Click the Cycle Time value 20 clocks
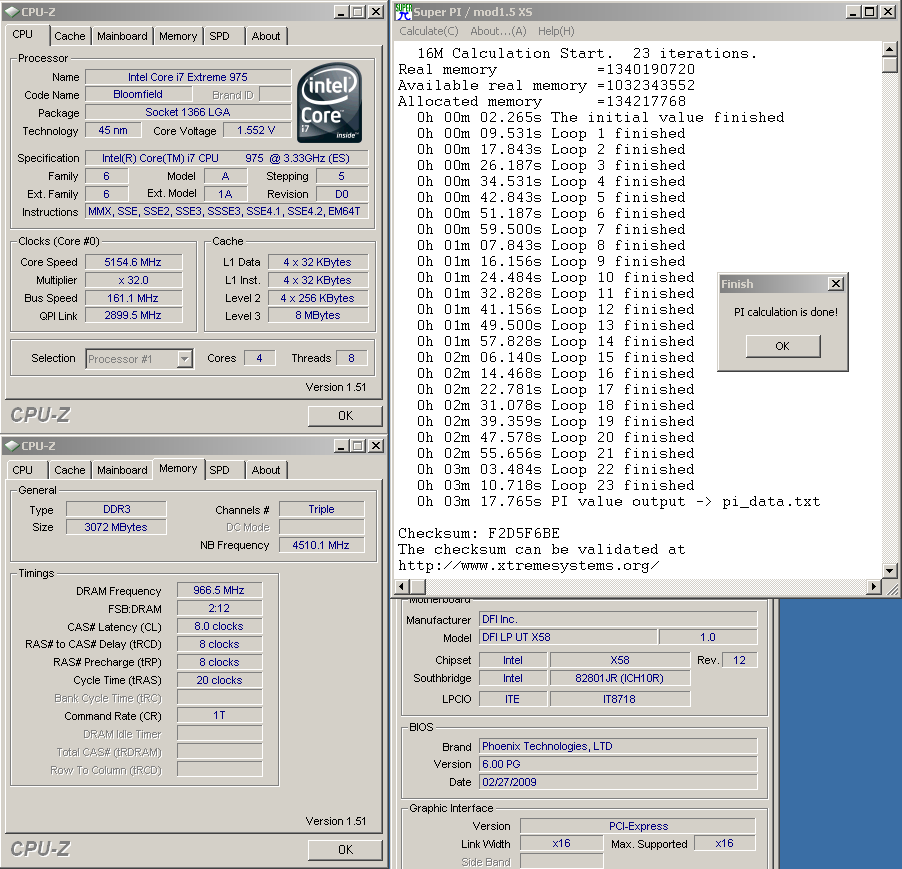Viewport: 902px width, 869px height. 219,680
